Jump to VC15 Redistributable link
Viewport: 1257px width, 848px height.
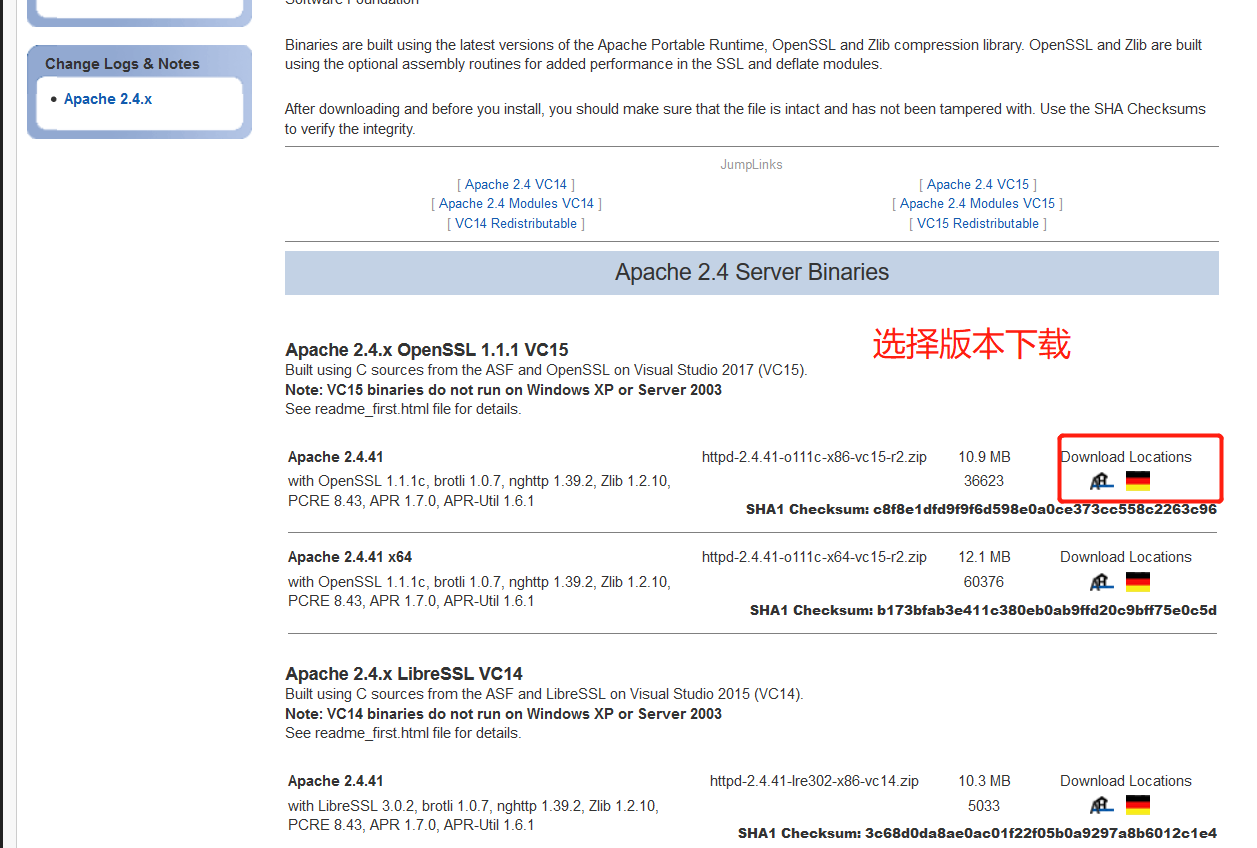978,223
